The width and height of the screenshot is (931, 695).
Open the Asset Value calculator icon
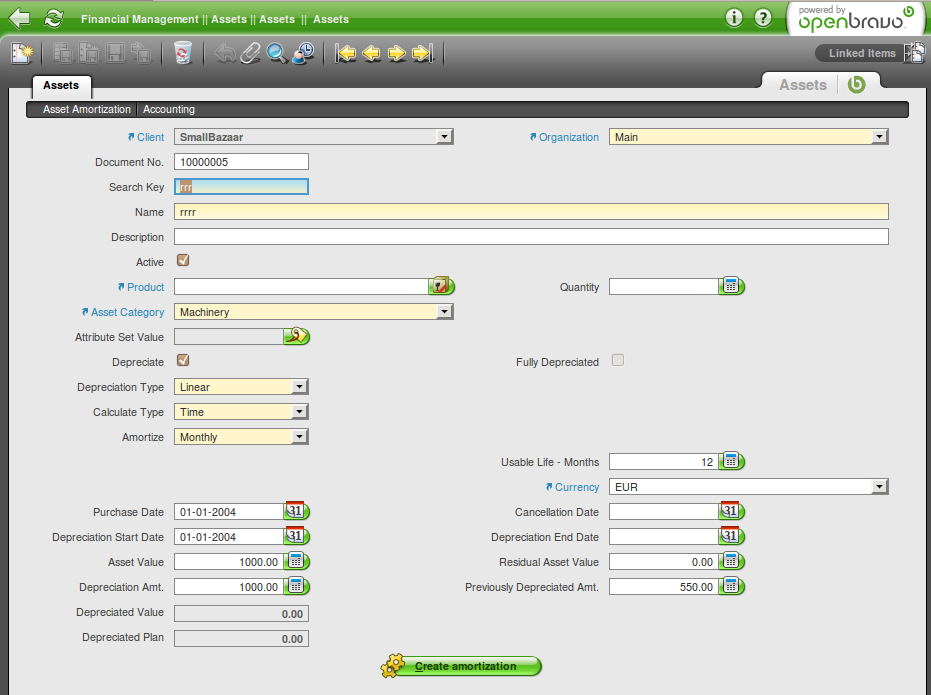[297, 562]
